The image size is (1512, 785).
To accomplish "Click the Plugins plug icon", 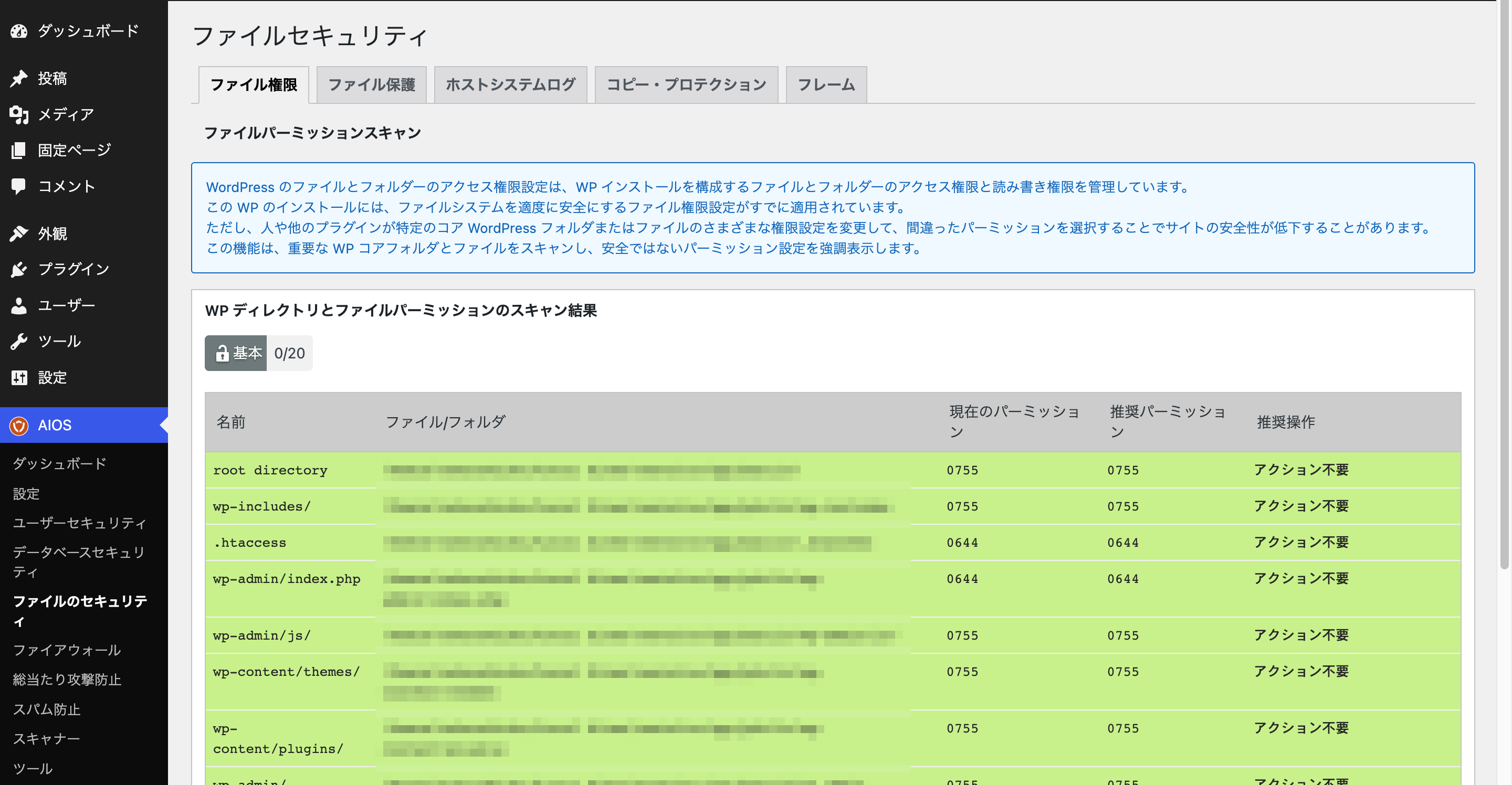I will (x=19, y=269).
